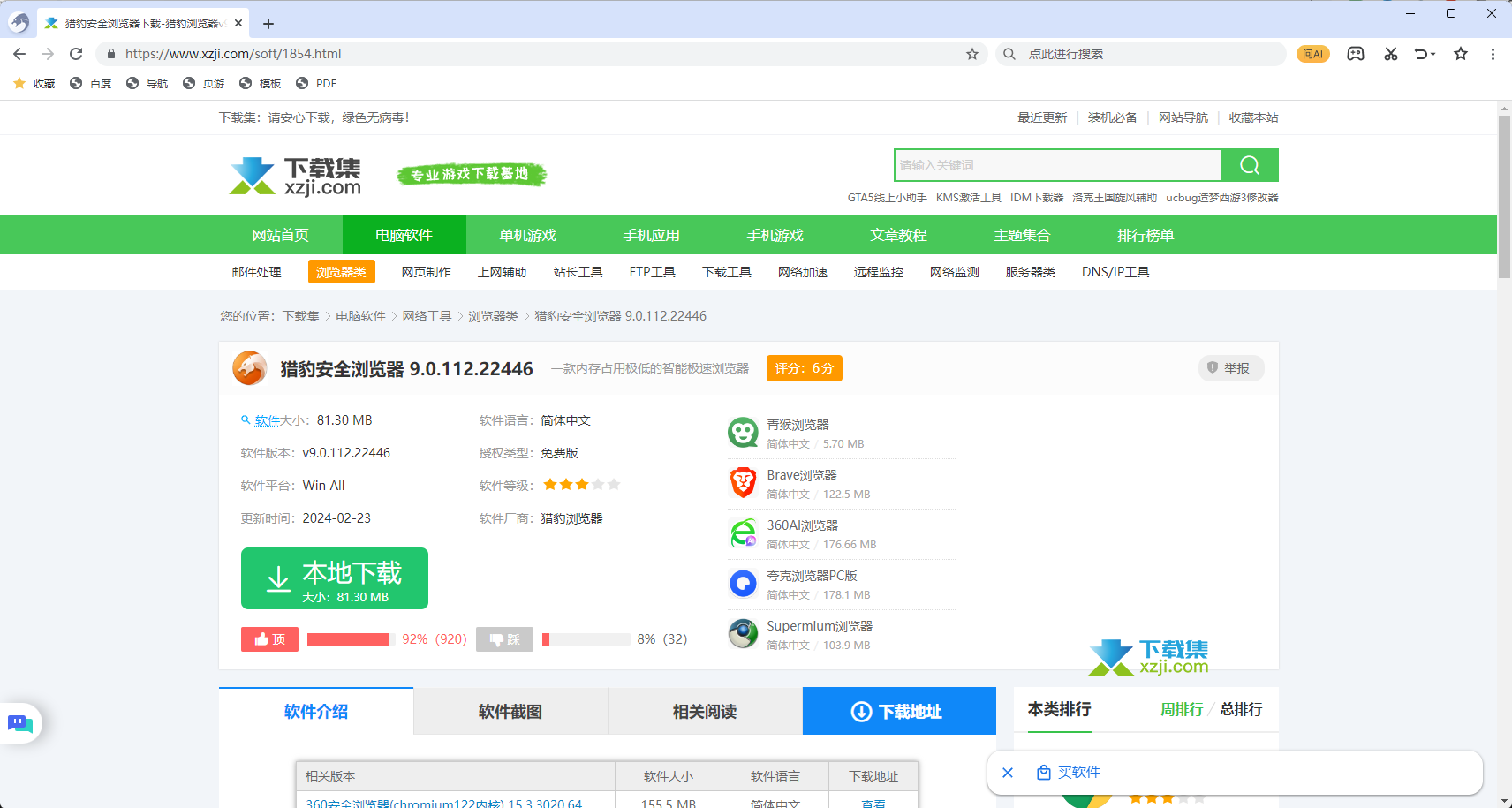Click the 评分: 6分 orange badge

click(x=805, y=368)
